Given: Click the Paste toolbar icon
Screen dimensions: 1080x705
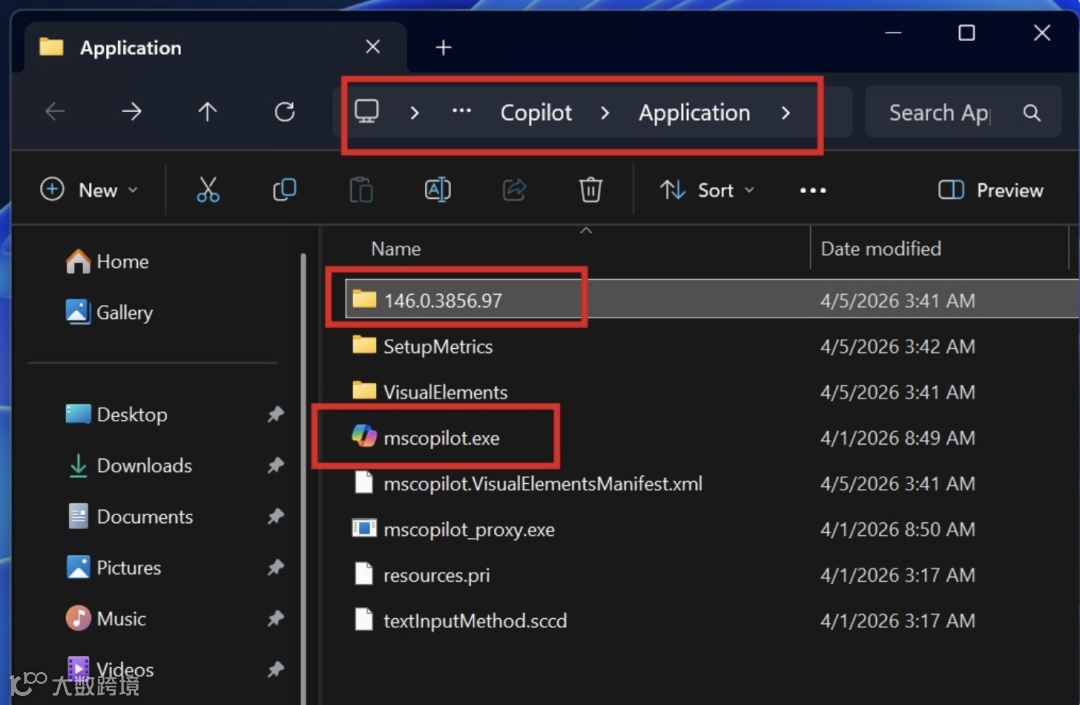Looking at the screenshot, I should point(361,190).
